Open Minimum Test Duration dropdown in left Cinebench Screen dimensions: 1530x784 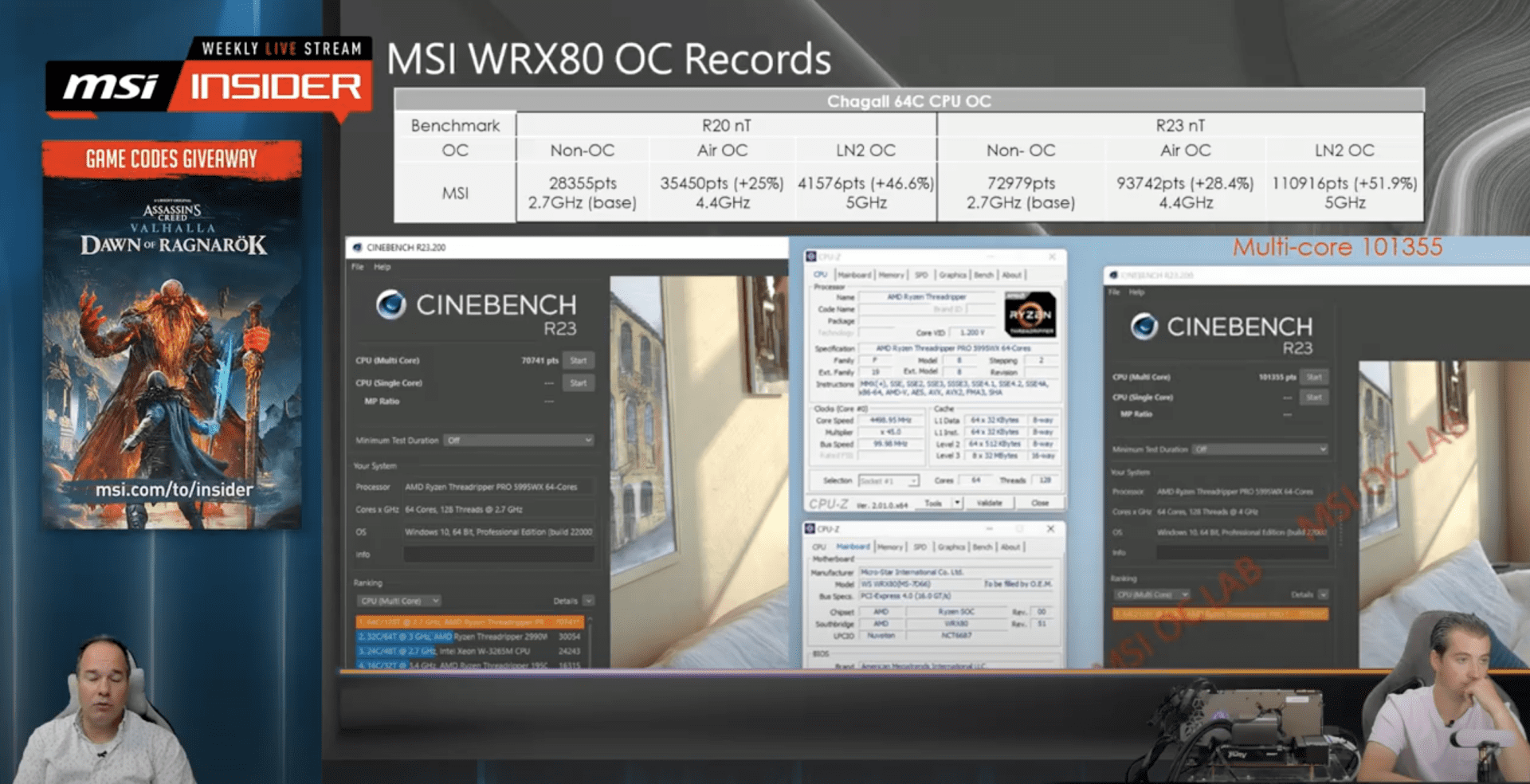[x=519, y=441]
